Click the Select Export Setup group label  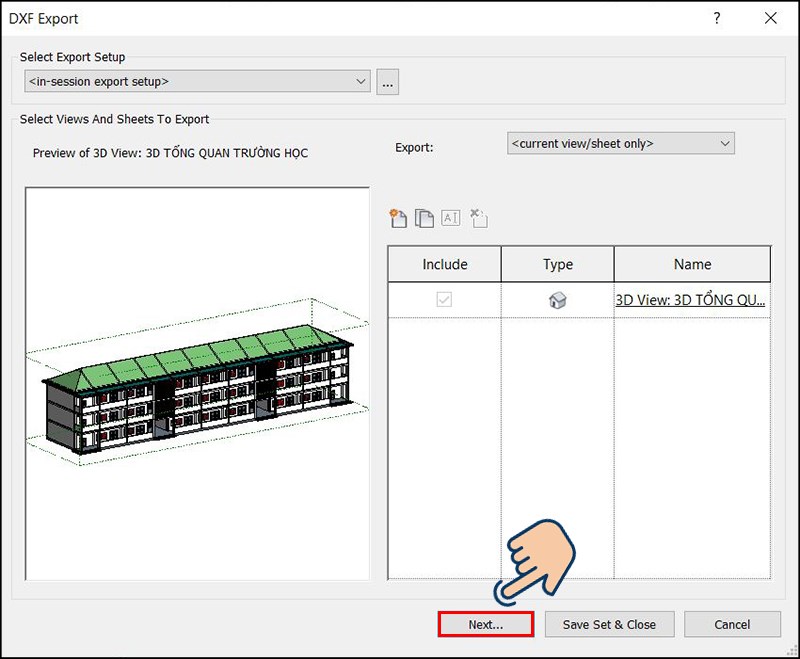(x=72, y=57)
